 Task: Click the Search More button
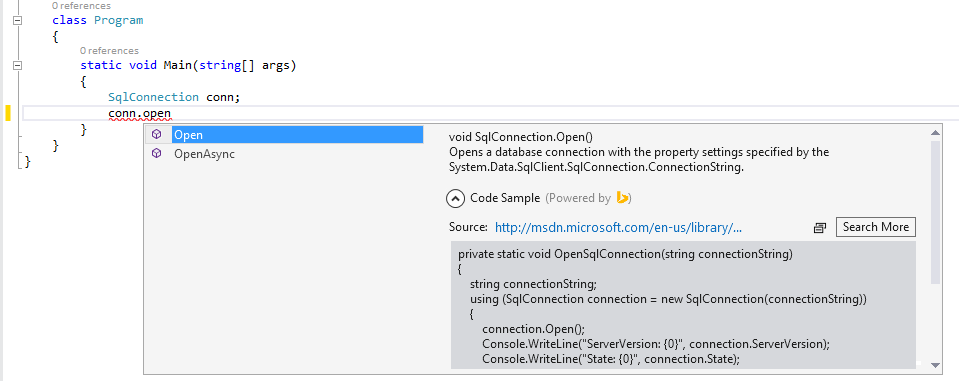[x=876, y=227]
